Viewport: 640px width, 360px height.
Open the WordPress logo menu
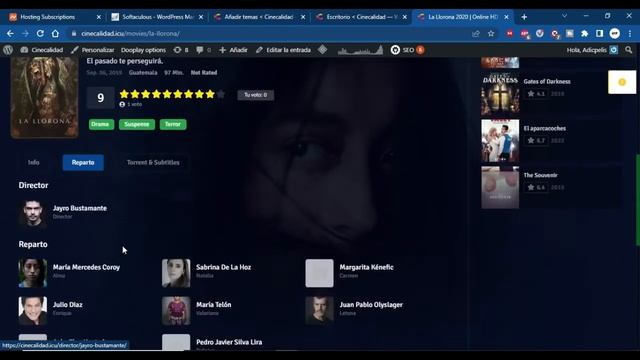click(8, 50)
